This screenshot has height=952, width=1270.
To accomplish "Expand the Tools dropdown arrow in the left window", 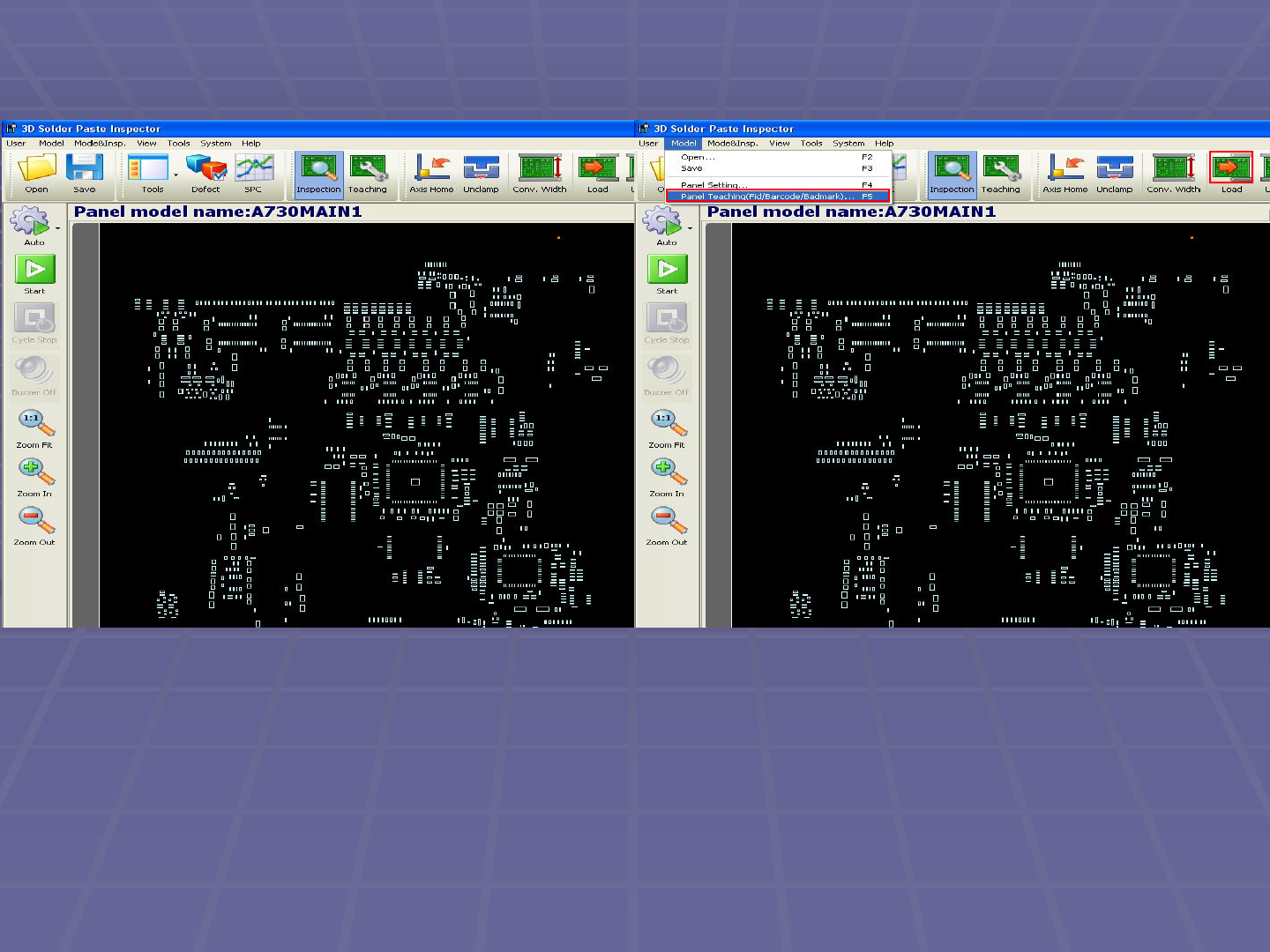I will coord(176,175).
